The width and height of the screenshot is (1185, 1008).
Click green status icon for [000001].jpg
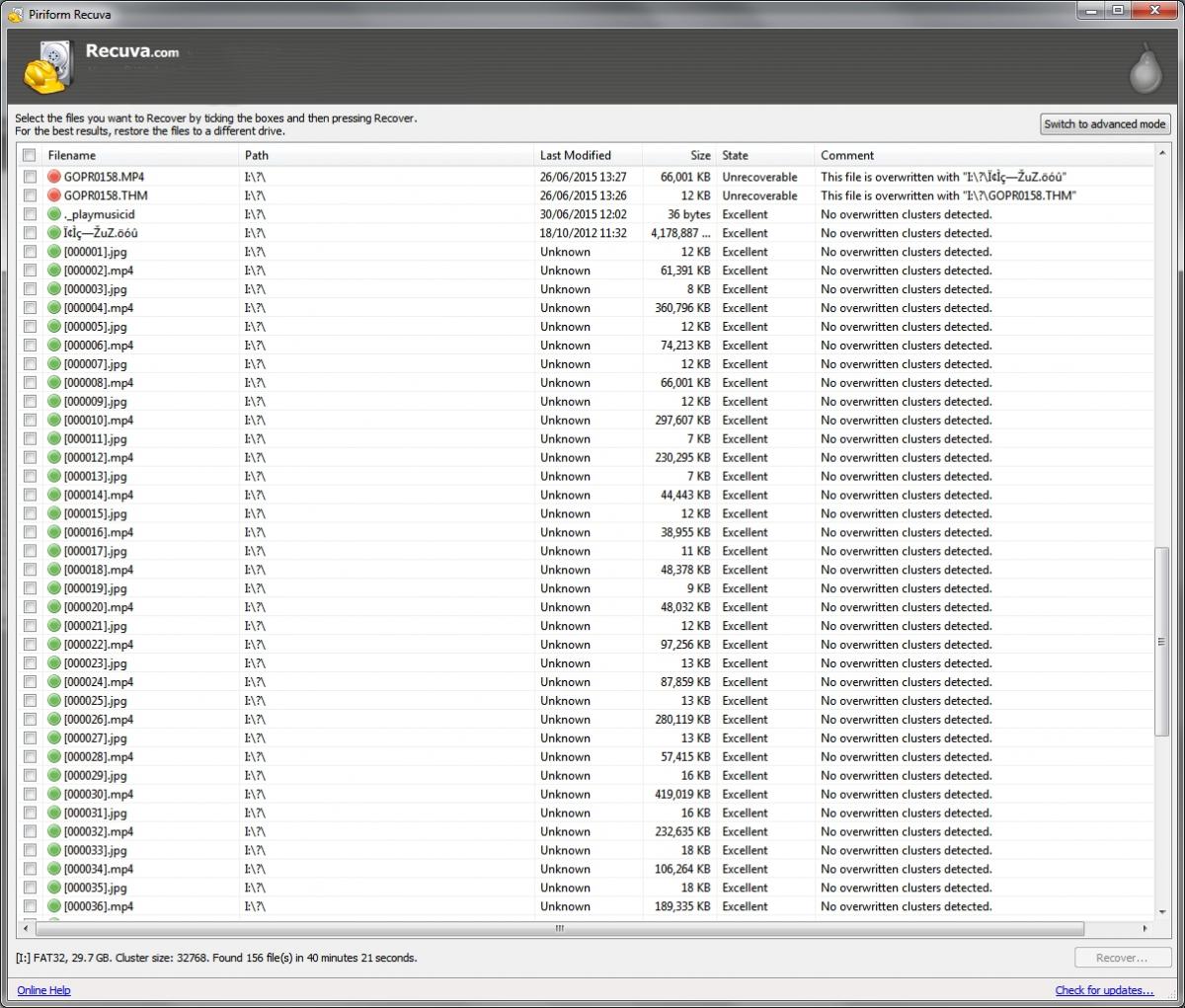54,252
